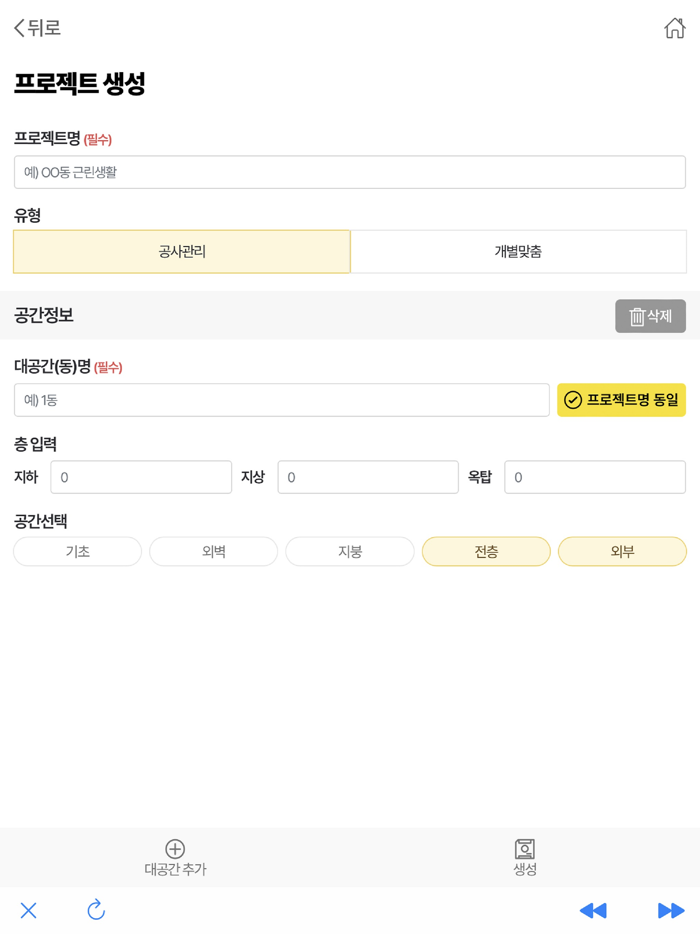Click the back arrow icon next to 뒤로
This screenshot has width=700, height=934.
coord(18,29)
